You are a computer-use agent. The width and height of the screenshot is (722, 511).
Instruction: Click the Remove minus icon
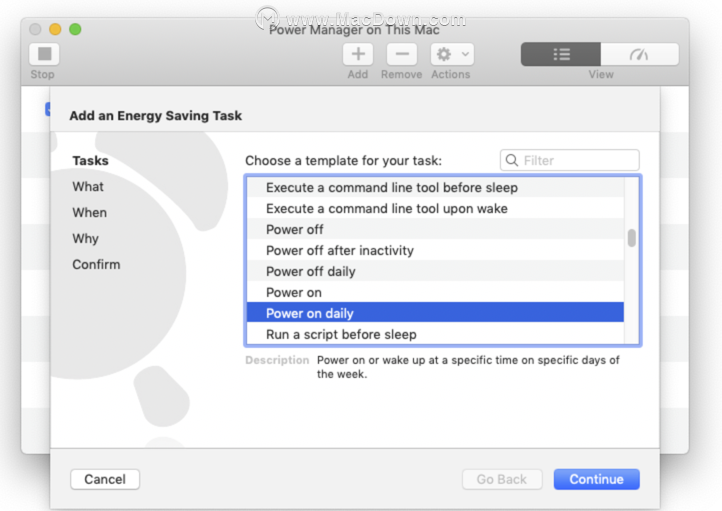click(x=402, y=54)
